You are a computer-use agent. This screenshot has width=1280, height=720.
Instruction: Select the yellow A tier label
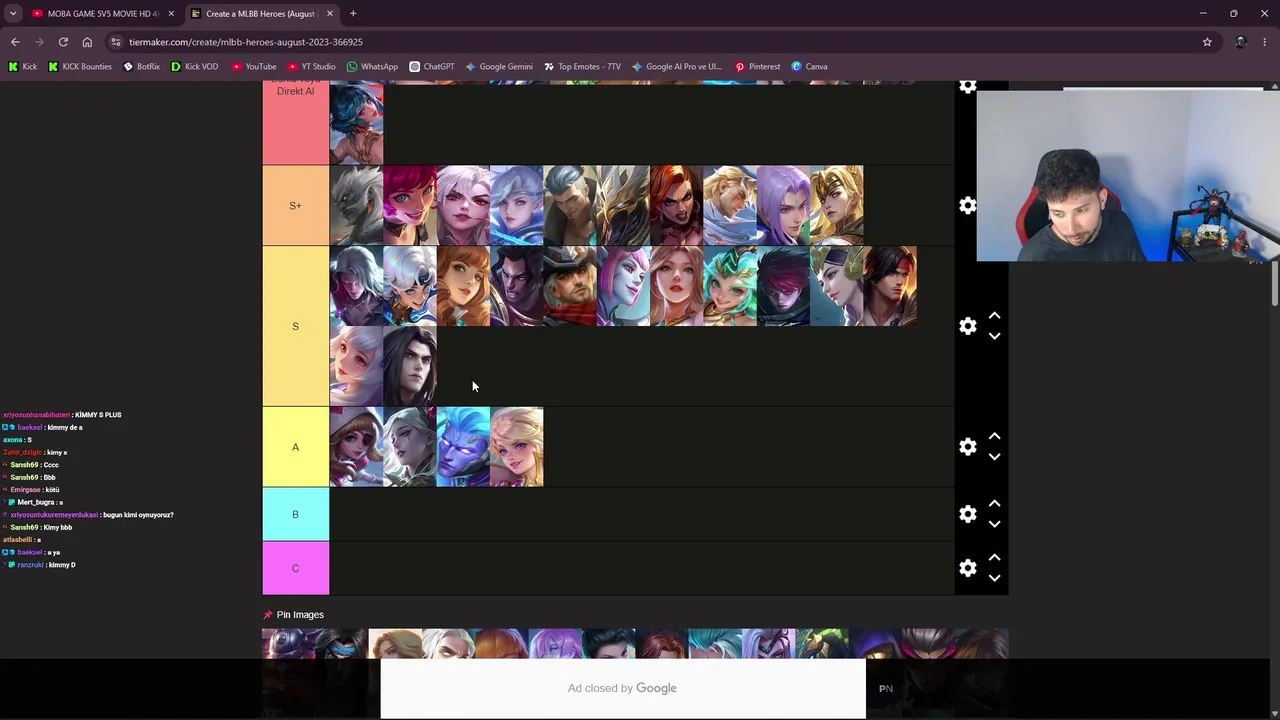tap(295, 447)
